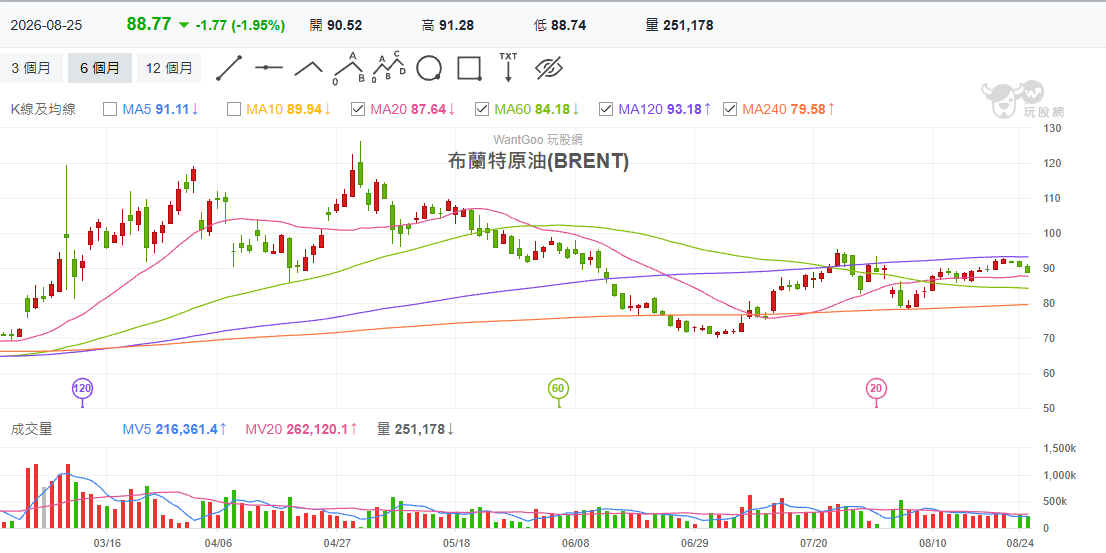This screenshot has height=553, width=1106.
Task: Enable the MA10 moving average checkbox
Action: click(x=233, y=109)
